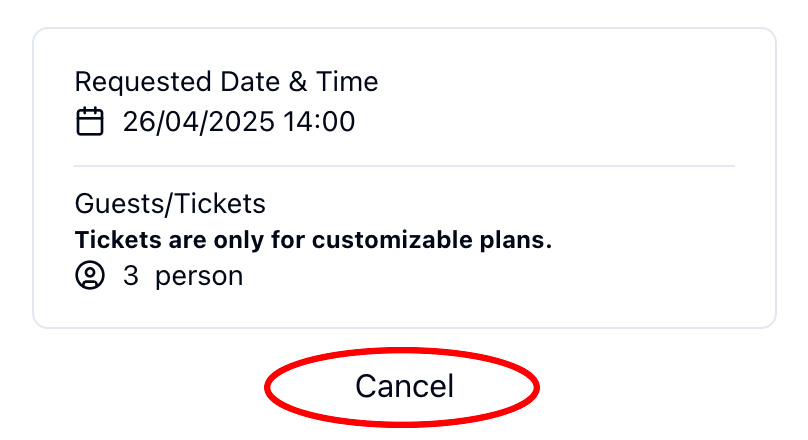Click Tickets in the Guests/Tickets heading
Image resolution: width=808 pixels, height=440 pixels.
(215, 205)
